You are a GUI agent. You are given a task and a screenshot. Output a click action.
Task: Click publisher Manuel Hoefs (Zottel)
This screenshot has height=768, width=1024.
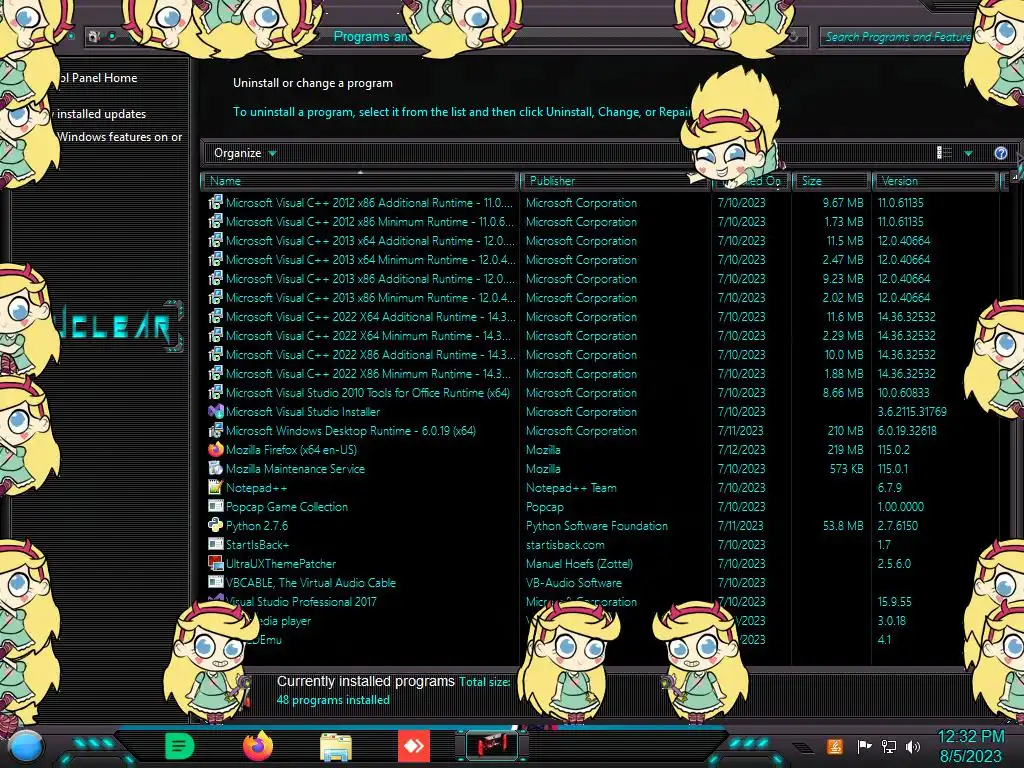tap(579, 563)
